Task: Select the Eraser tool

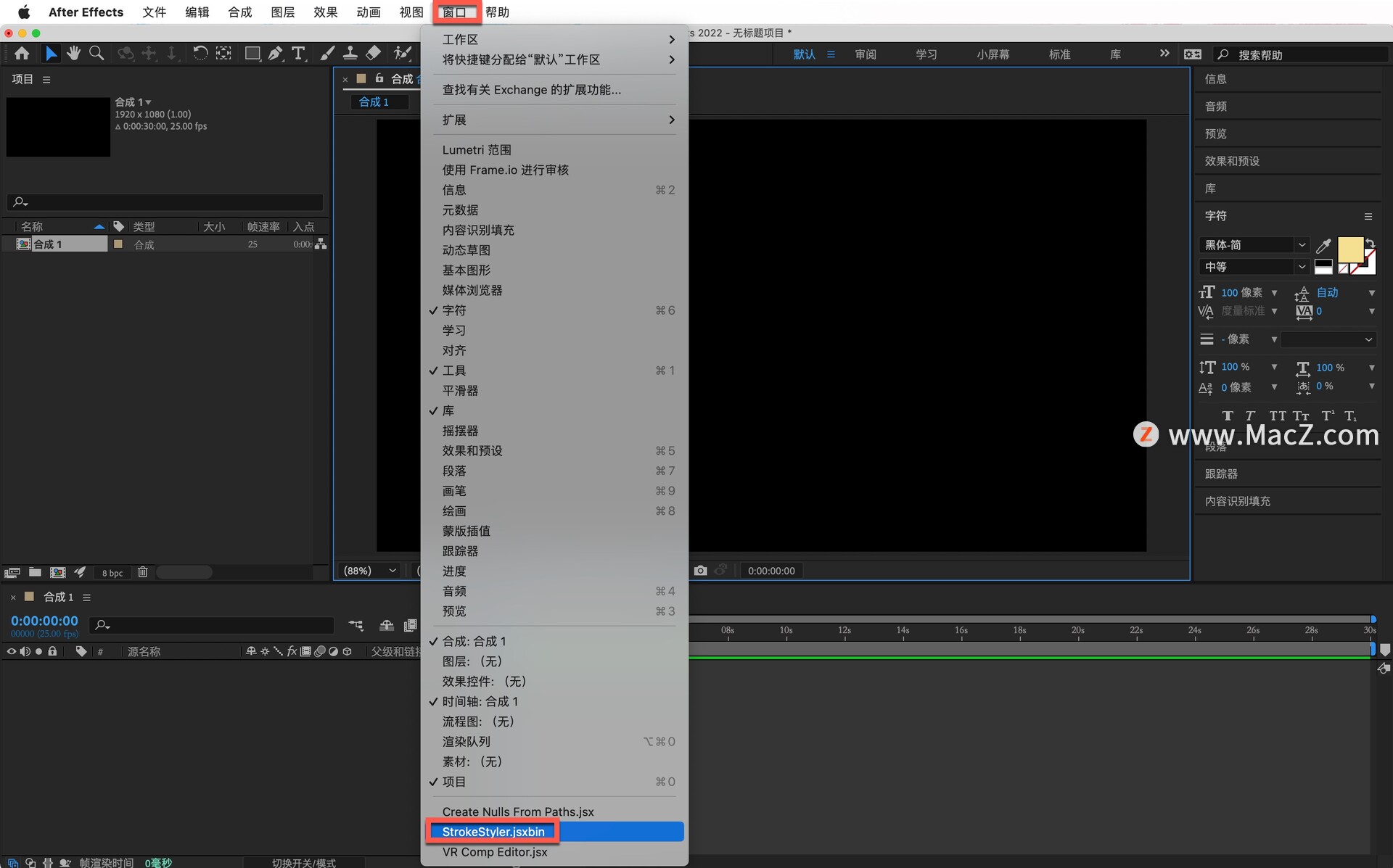Action: pos(374,54)
